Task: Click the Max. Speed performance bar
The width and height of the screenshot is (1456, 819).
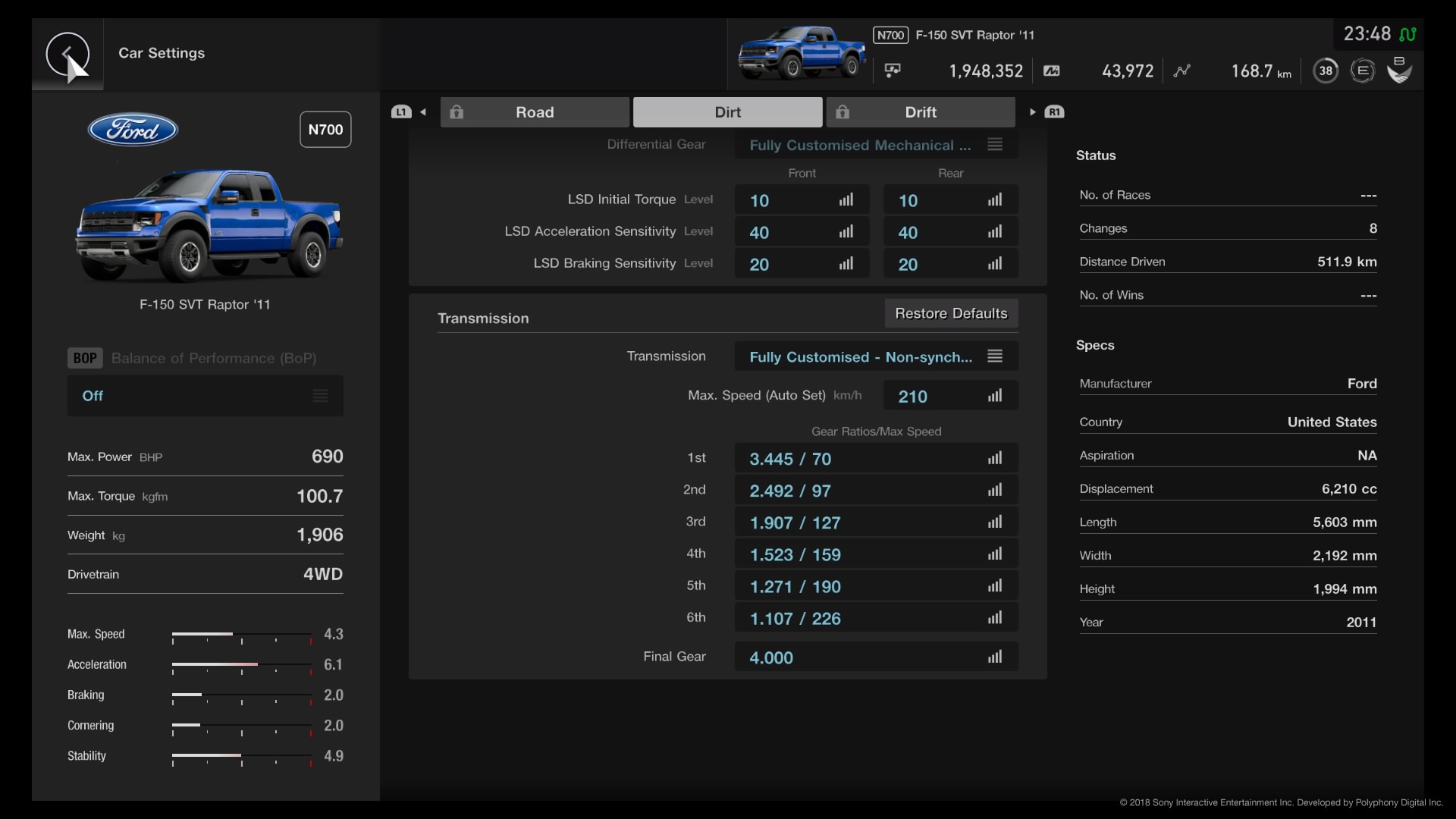Action: point(242,635)
